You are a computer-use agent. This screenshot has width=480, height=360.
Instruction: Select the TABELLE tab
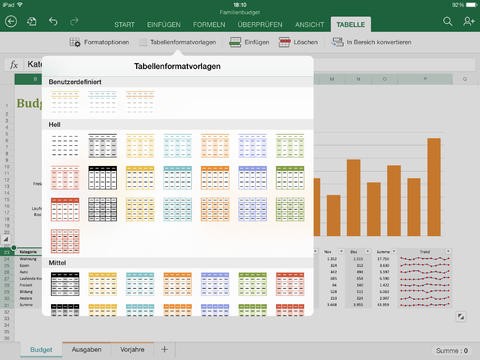[351, 24]
